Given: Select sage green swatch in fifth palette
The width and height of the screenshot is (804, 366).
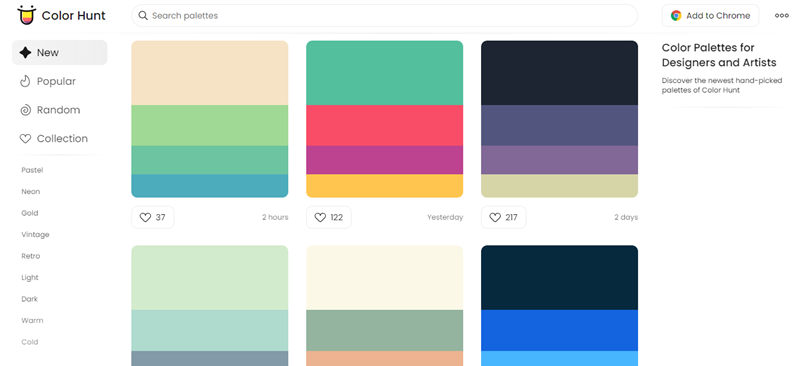Looking at the screenshot, I should (385, 330).
